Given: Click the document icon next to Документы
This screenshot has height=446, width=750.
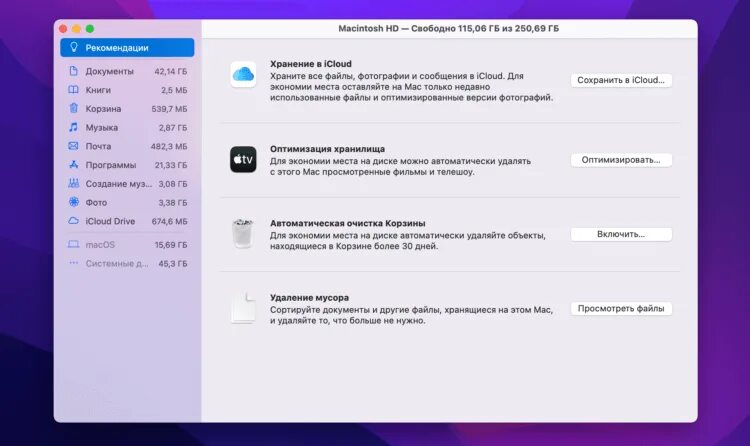Looking at the screenshot, I should pyautogui.click(x=73, y=71).
